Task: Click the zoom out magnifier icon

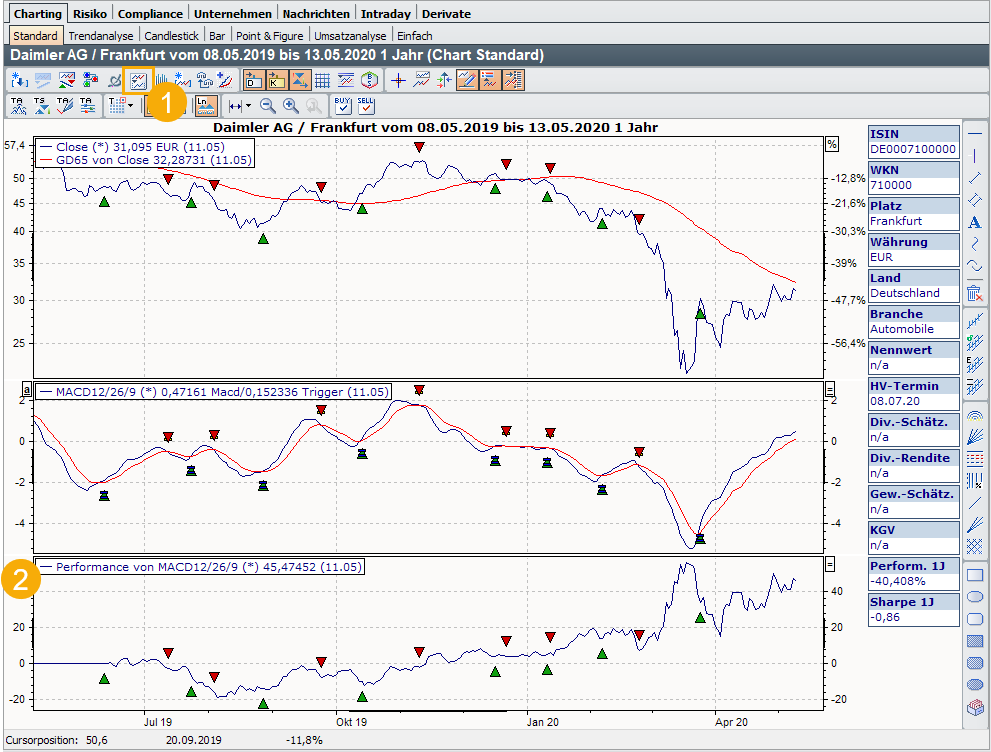Action: coord(268,105)
